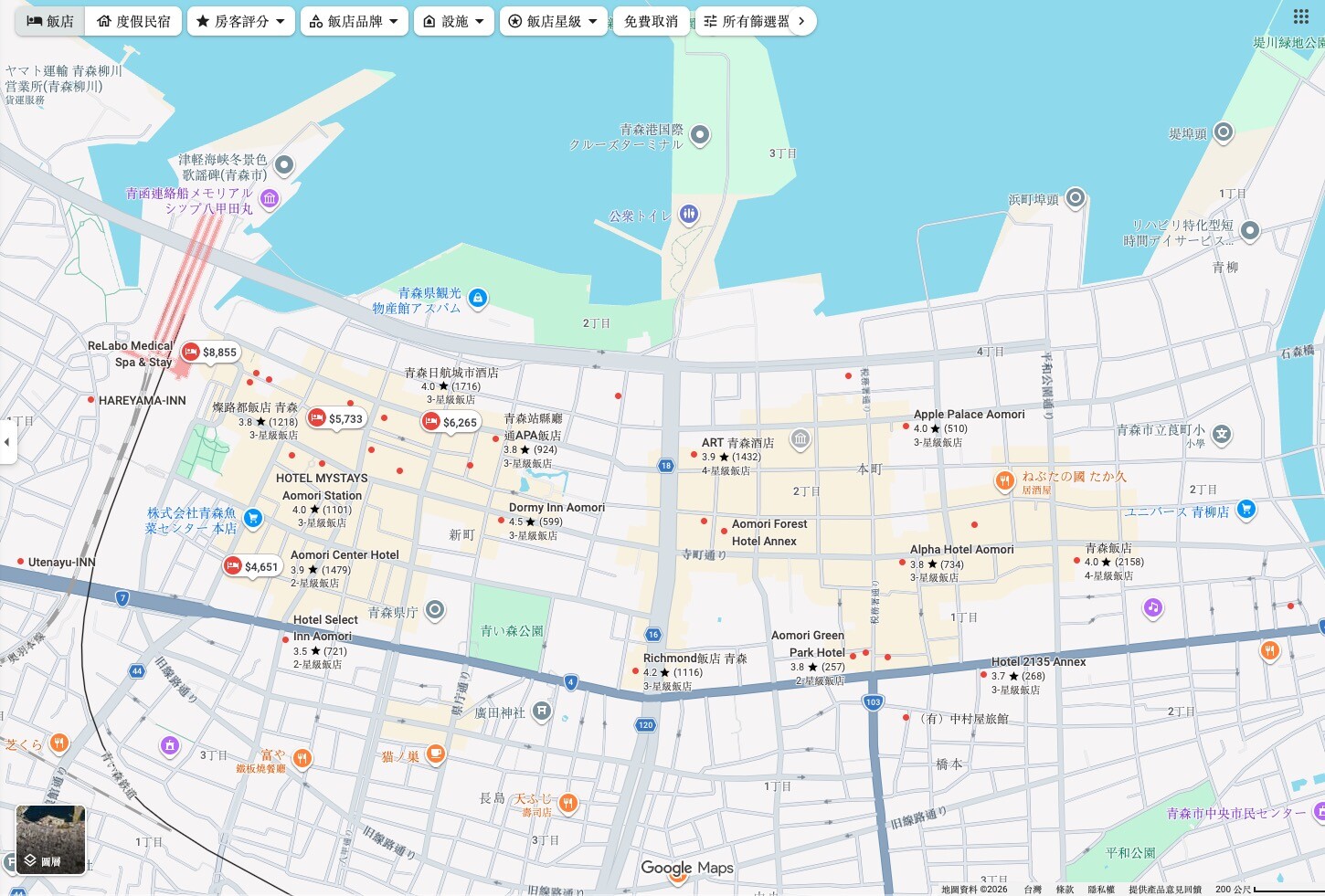This screenshot has width=1325, height=896.
Task: Switch to 度假民宿 vacation rentals
Action: click(134, 21)
